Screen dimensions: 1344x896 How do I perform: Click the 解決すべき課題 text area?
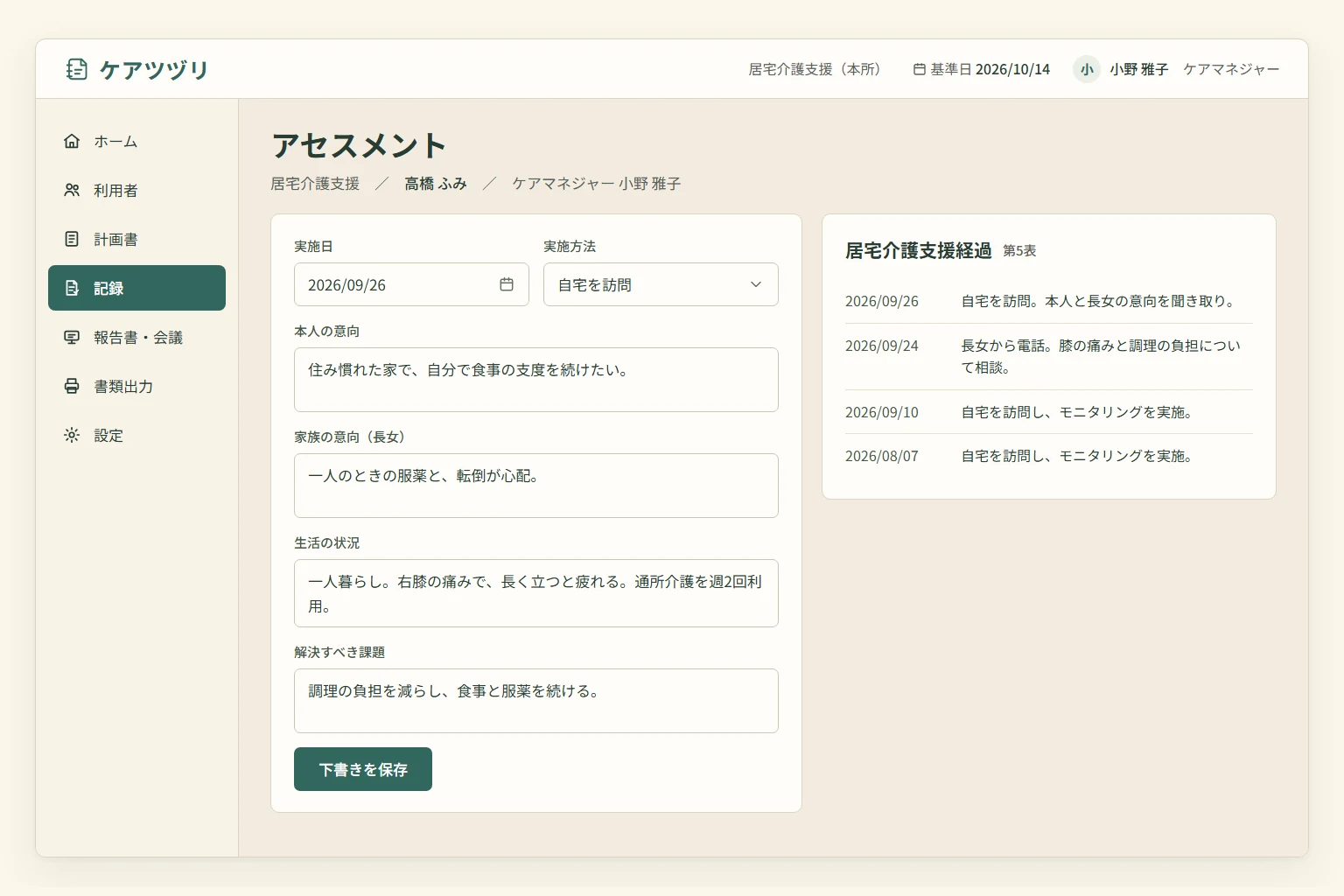536,701
